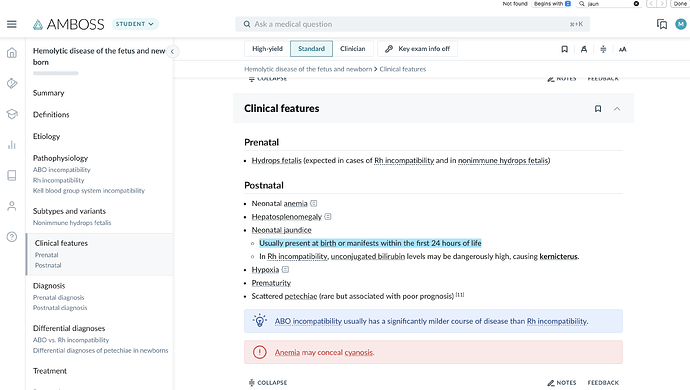Click the NOTES button at bottom
Viewport: 690px width, 390px height.
[x=562, y=383]
